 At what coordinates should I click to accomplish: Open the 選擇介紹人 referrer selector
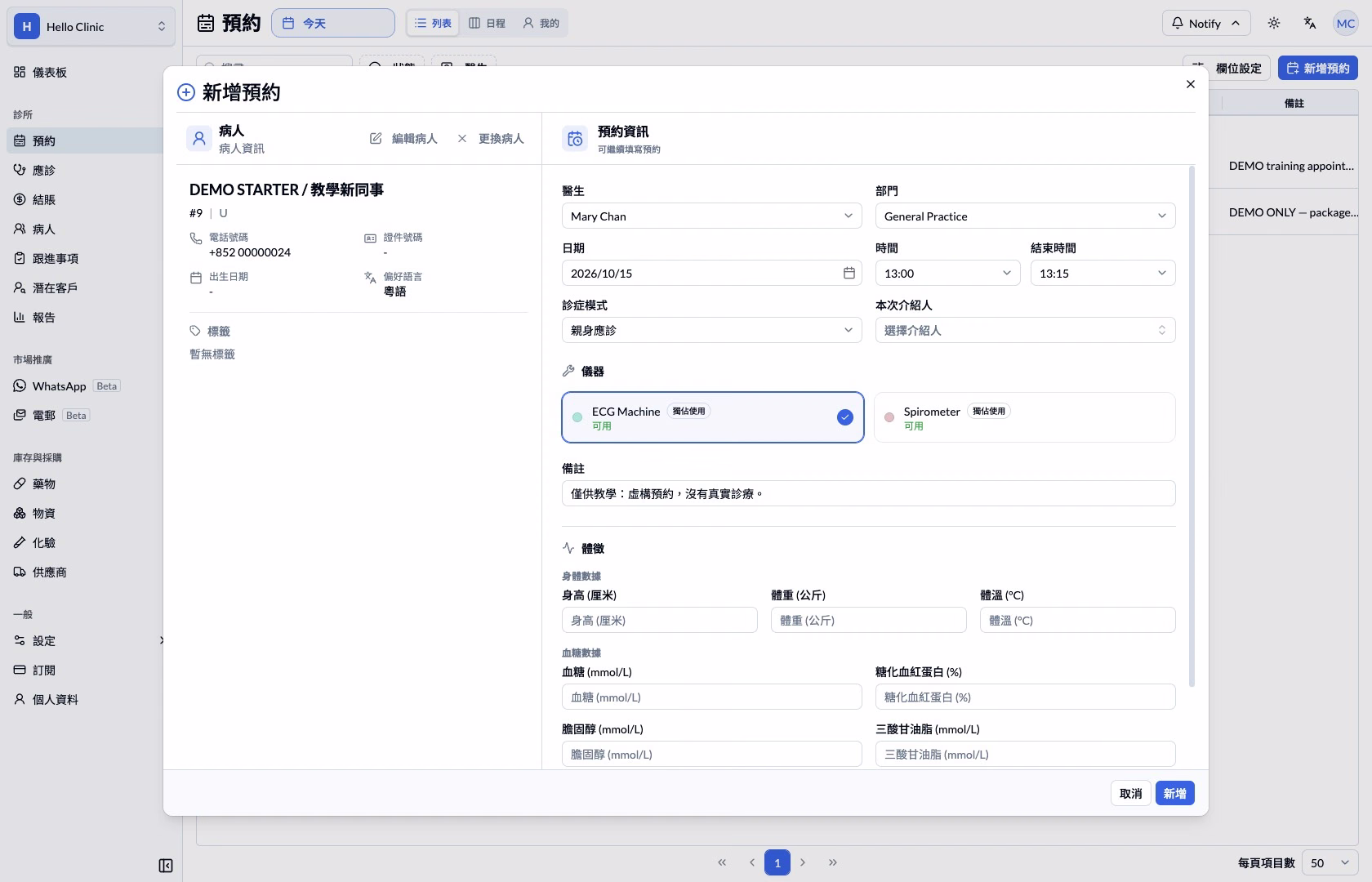click(1025, 330)
